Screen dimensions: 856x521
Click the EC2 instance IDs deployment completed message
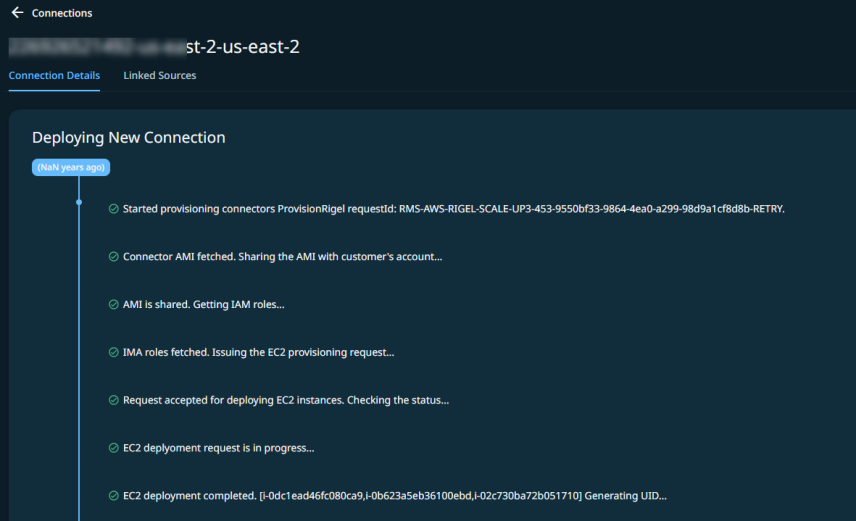tap(395, 496)
